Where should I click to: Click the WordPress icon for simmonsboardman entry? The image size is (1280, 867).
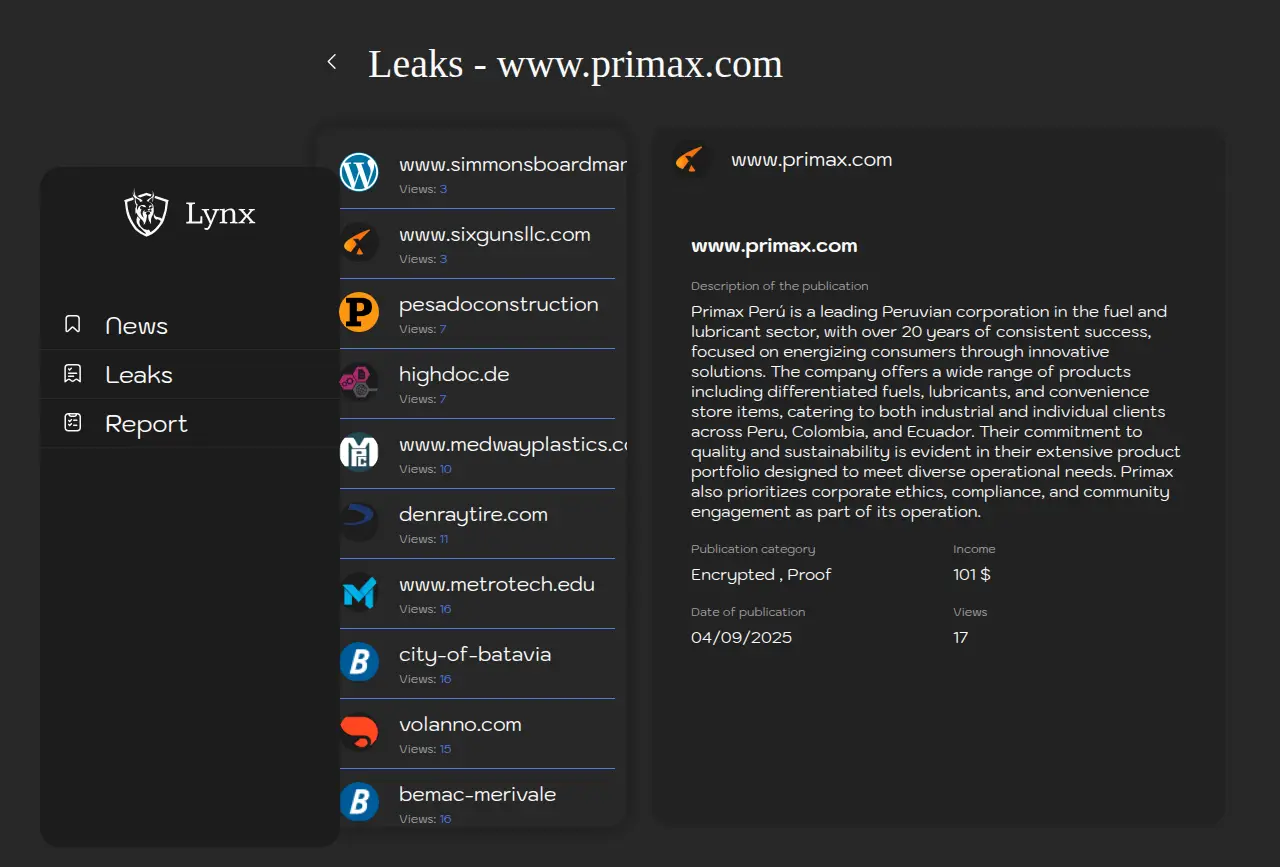pyautogui.click(x=359, y=172)
